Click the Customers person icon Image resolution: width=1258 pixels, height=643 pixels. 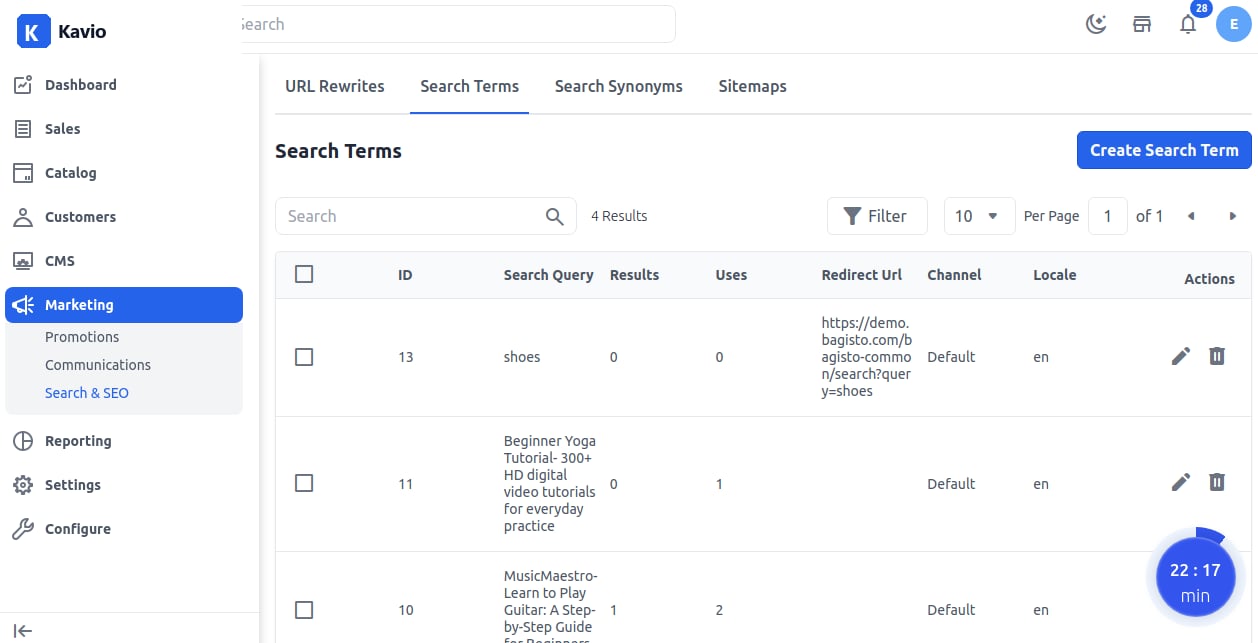tap(23, 217)
